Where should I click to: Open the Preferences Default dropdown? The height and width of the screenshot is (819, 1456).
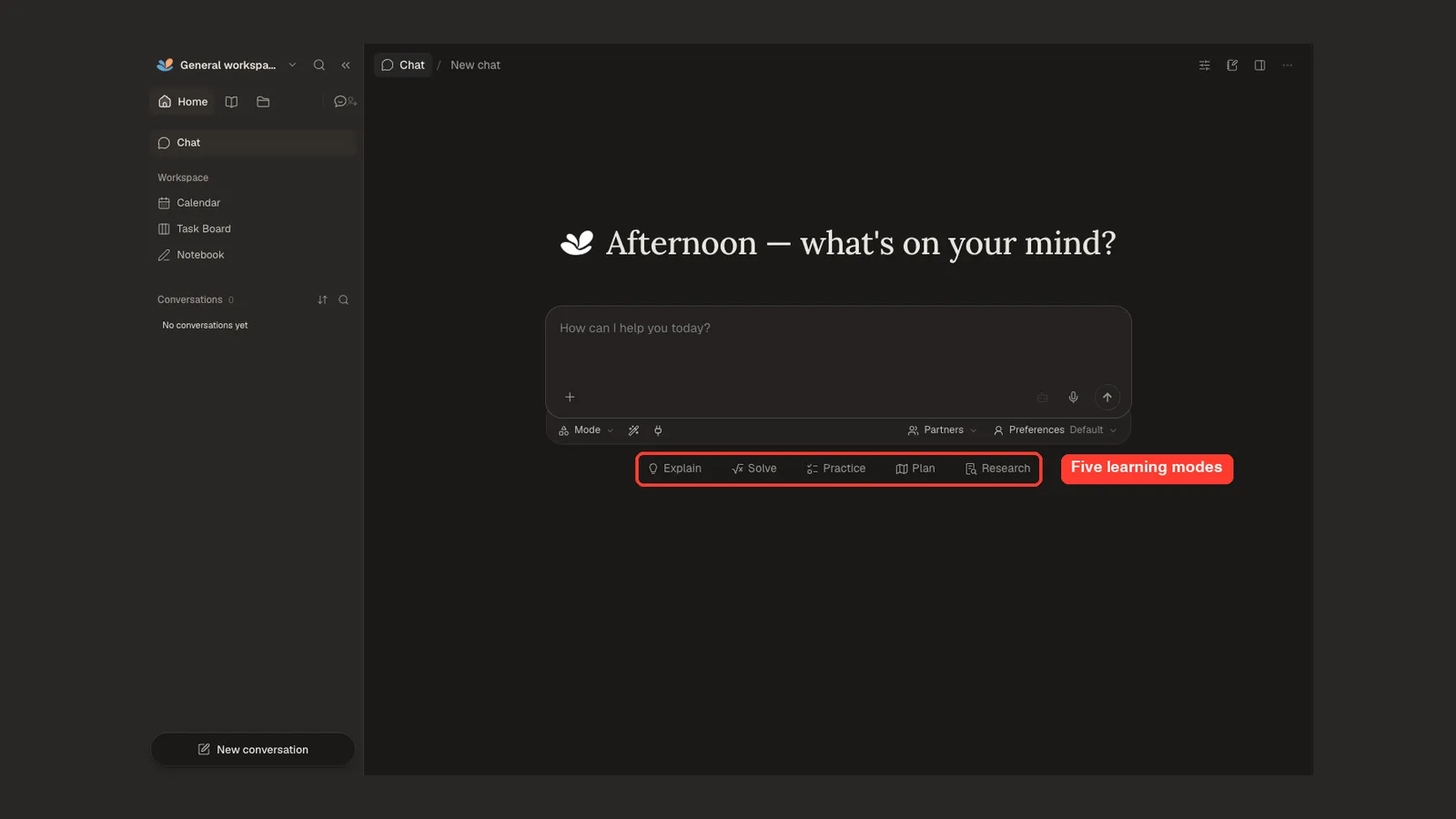(x=1055, y=430)
